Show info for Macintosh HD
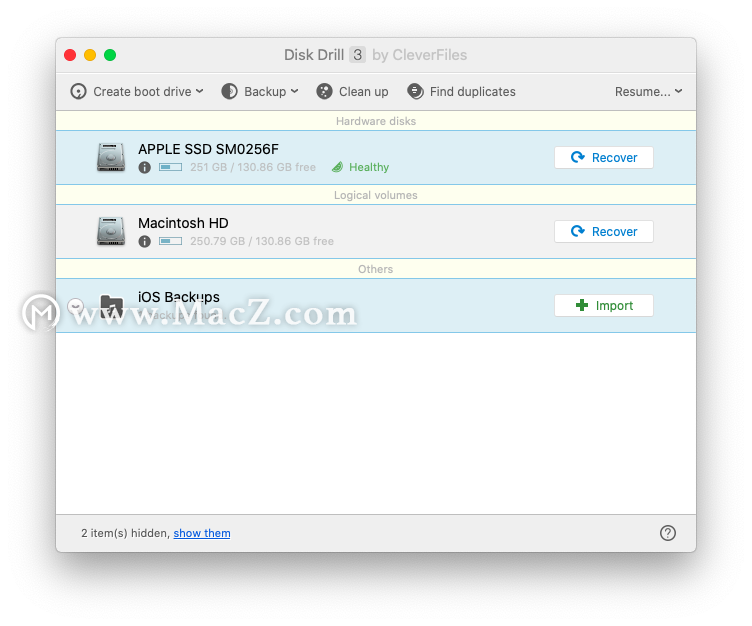 click(x=144, y=241)
